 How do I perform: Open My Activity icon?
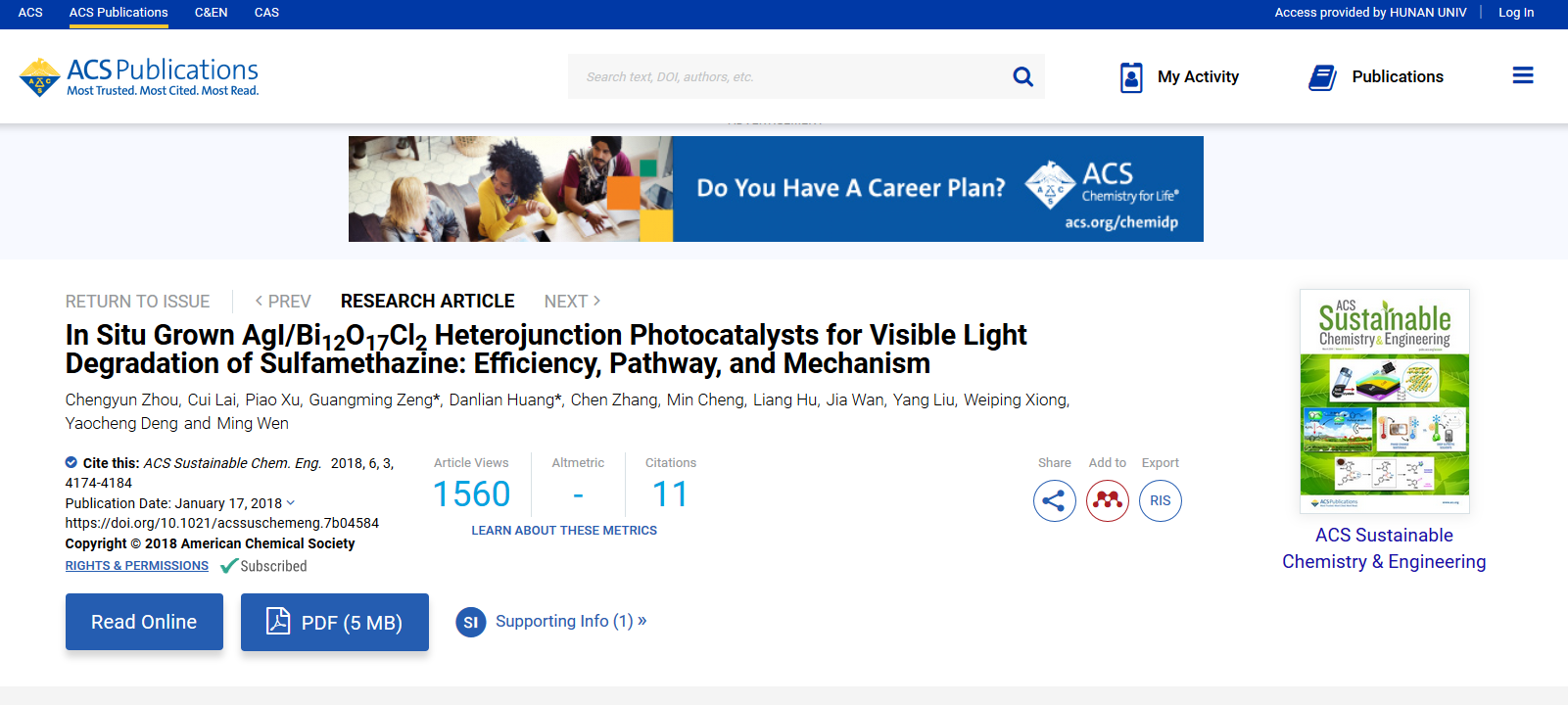tap(1131, 77)
